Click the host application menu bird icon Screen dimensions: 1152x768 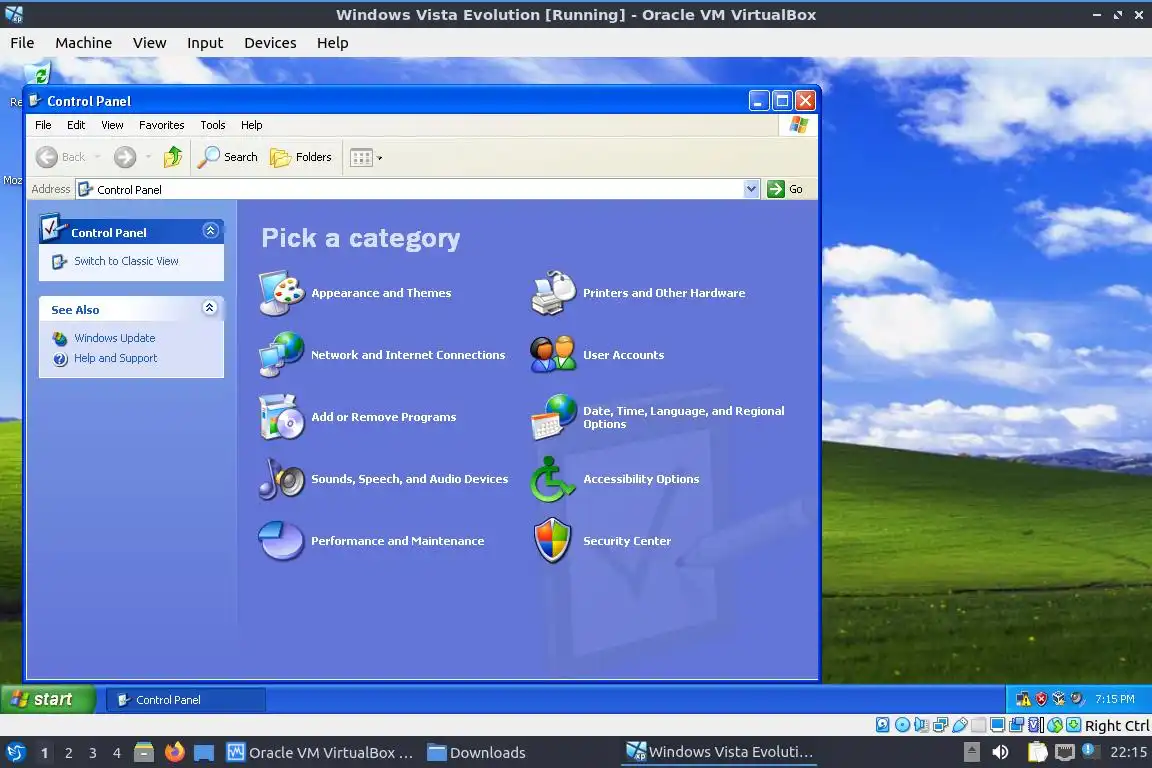coord(15,753)
